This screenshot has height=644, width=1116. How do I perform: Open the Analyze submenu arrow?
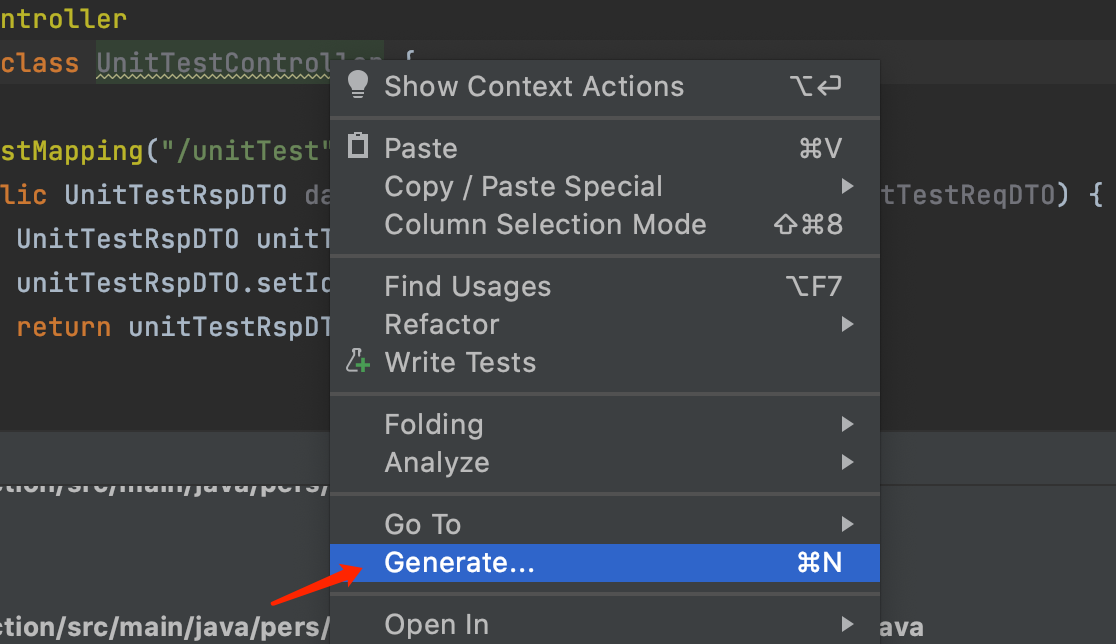[847, 463]
